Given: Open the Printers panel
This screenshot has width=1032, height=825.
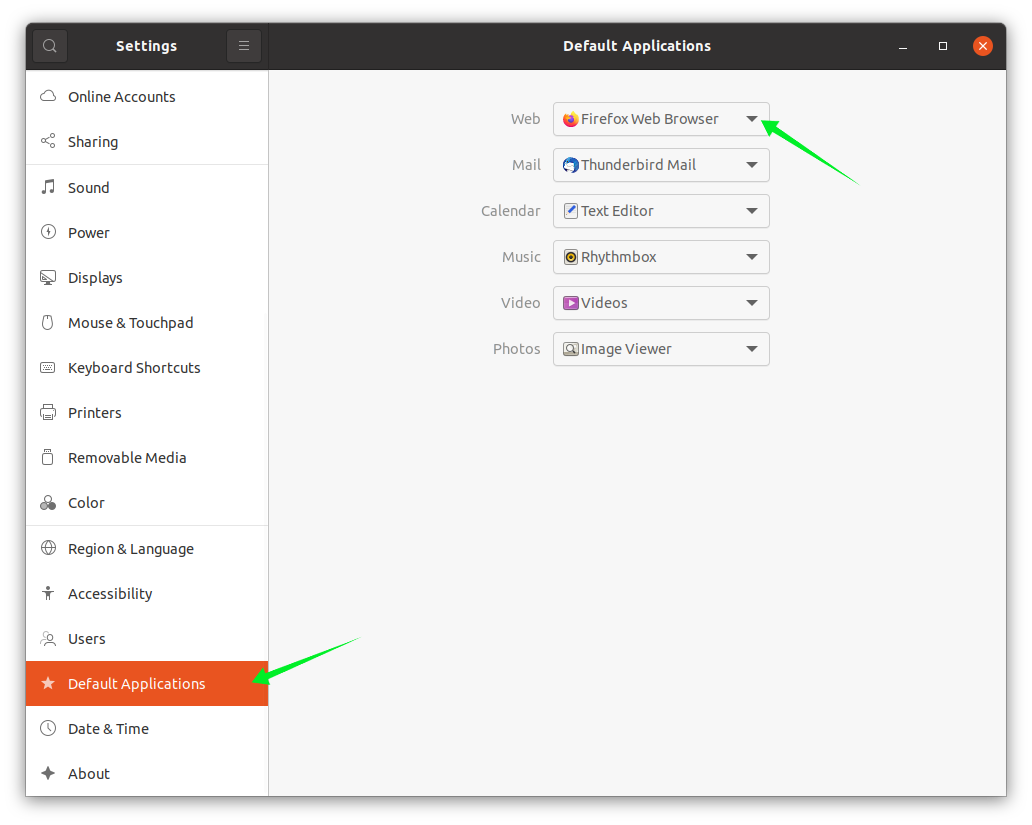Looking at the screenshot, I should pos(147,412).
